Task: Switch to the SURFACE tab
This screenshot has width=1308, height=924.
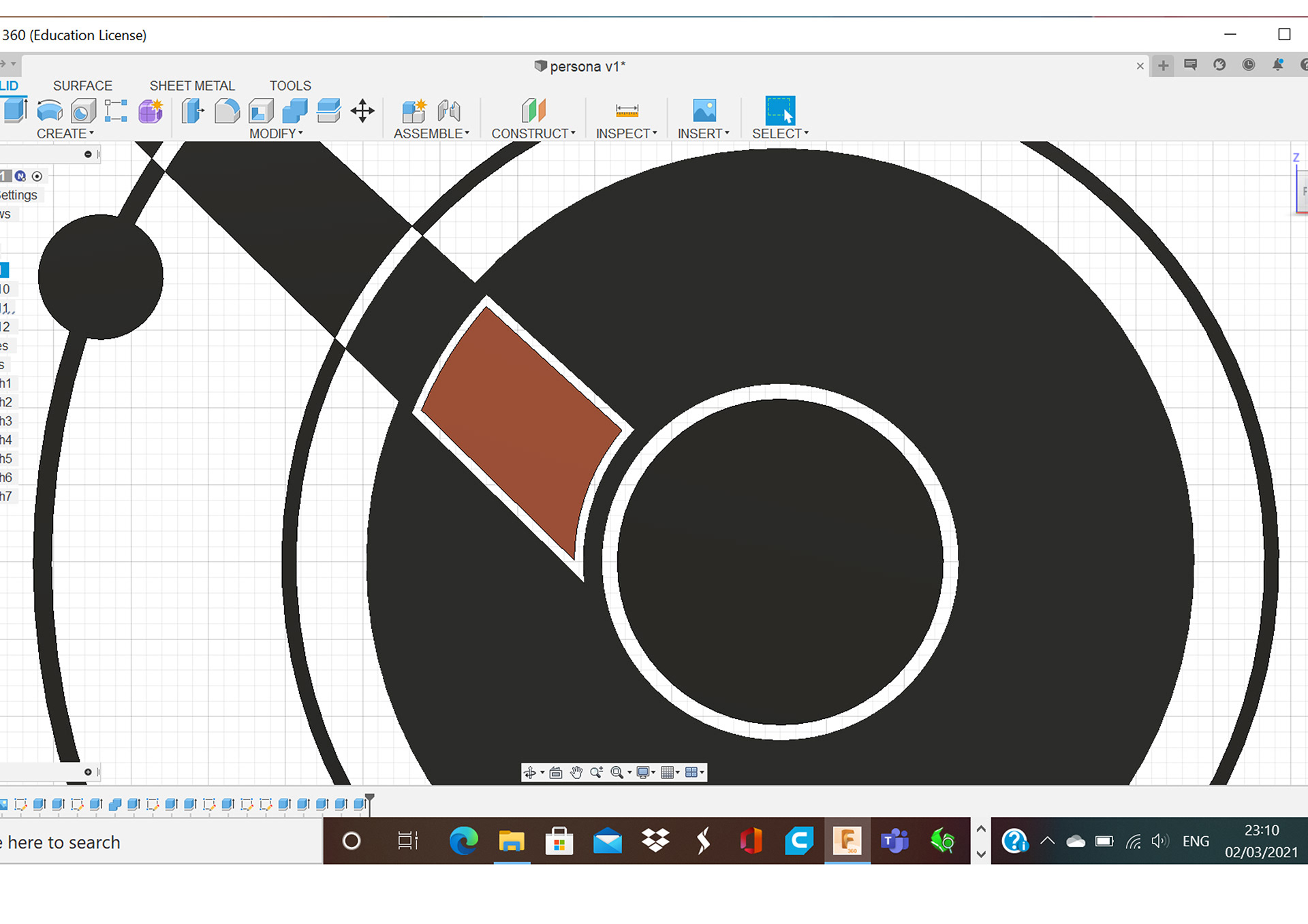Action: pyautogui.click(x=82, y=86)
